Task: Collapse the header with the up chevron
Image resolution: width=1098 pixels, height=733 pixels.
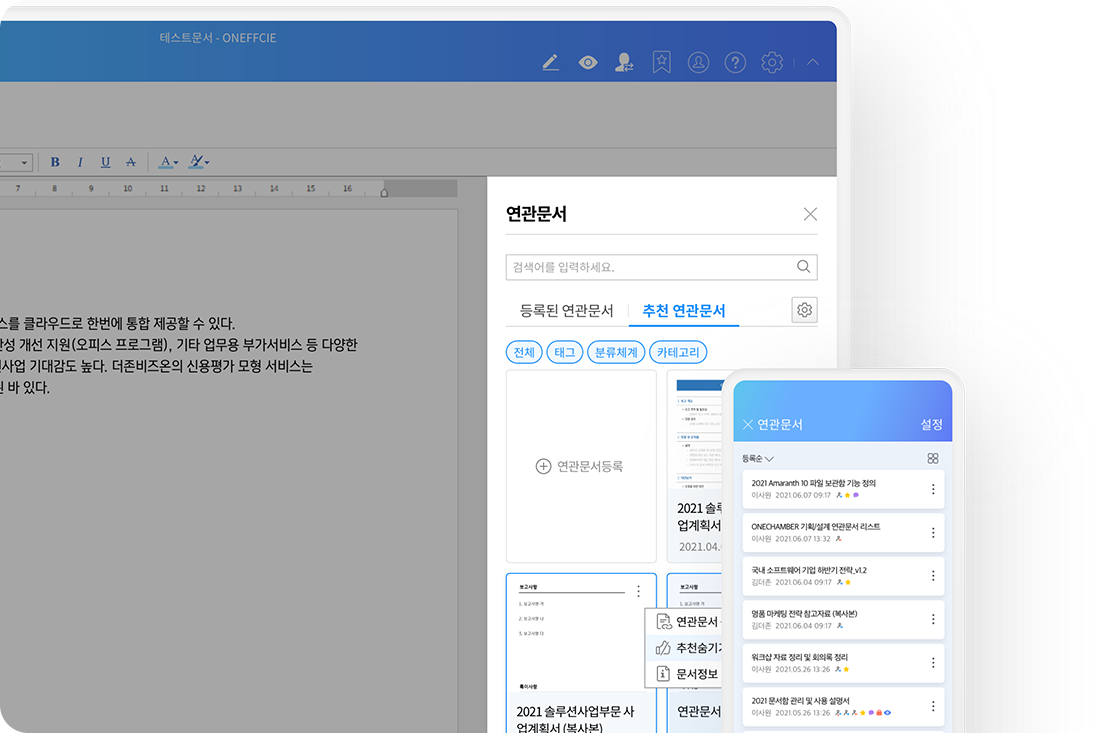Action: point(812,62)
